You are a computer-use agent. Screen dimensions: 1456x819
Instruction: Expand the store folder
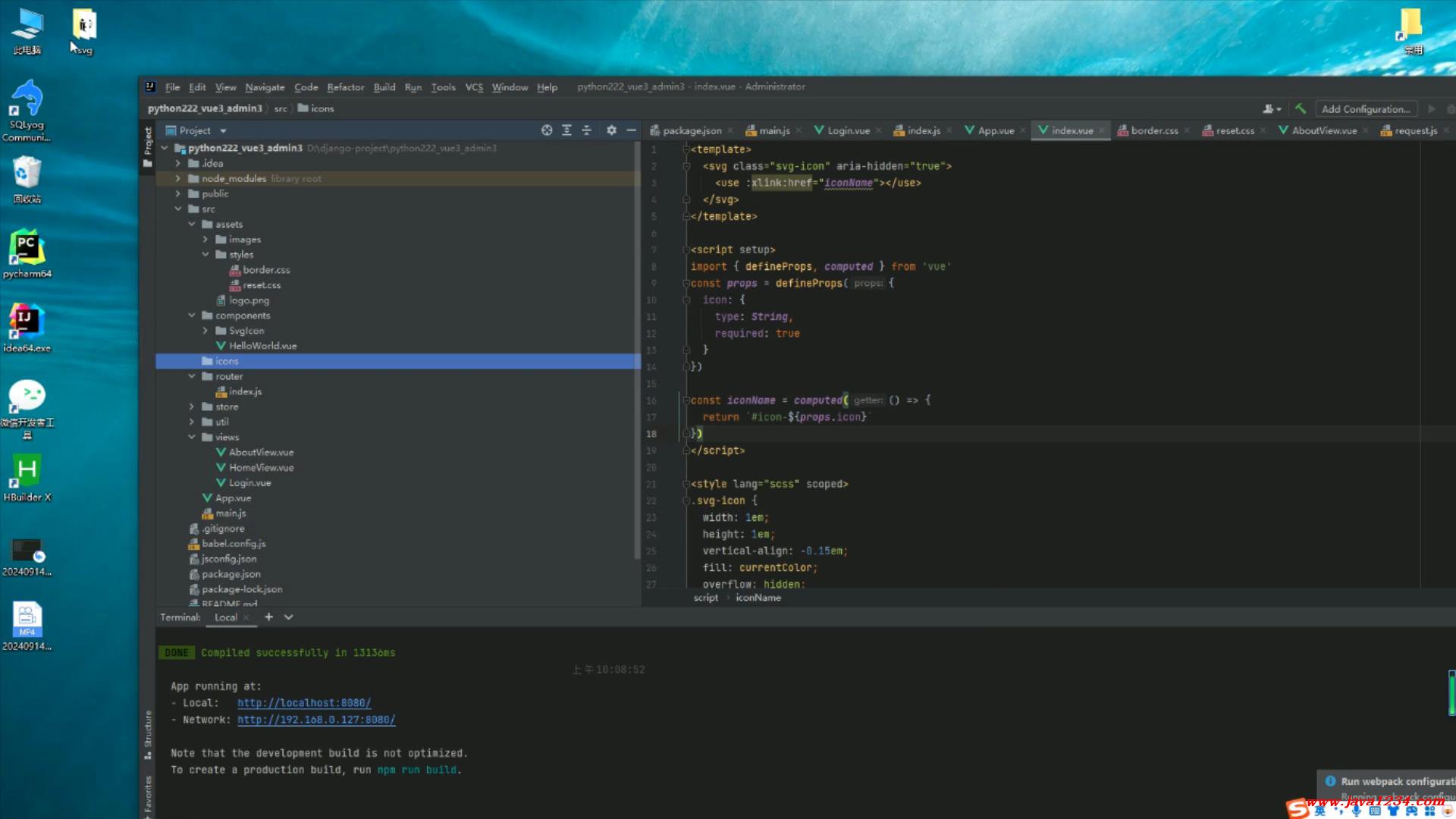tap(191, 406)
